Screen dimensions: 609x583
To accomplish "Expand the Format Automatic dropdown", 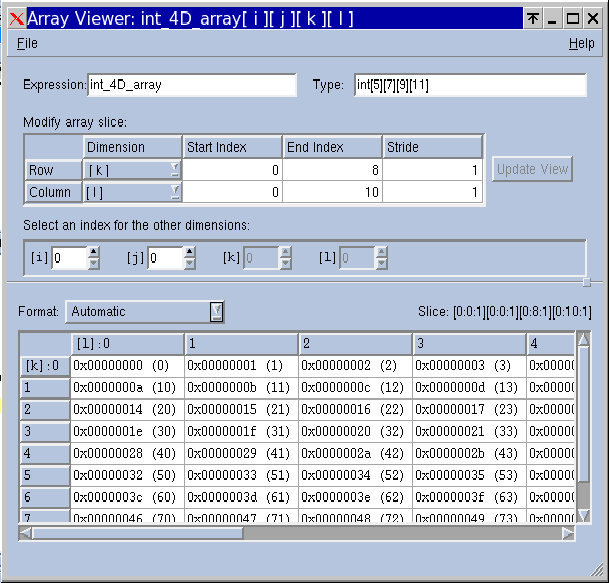I will 146,312.
